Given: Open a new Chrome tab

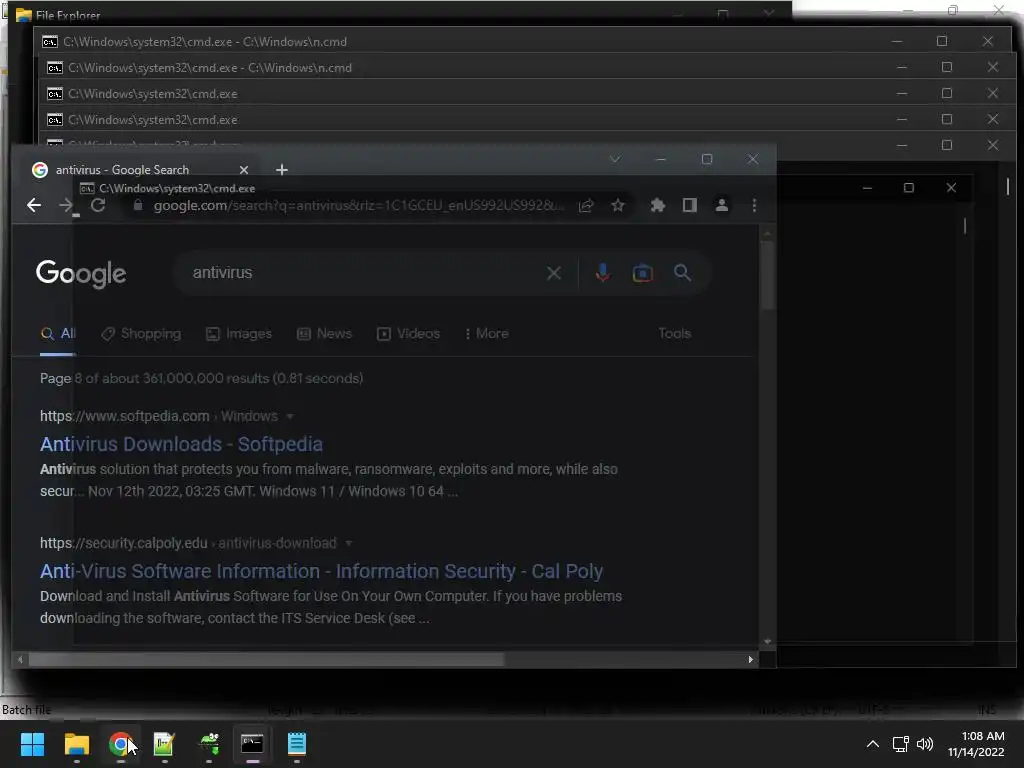Looking at the screenshot, I should (281, 170).
